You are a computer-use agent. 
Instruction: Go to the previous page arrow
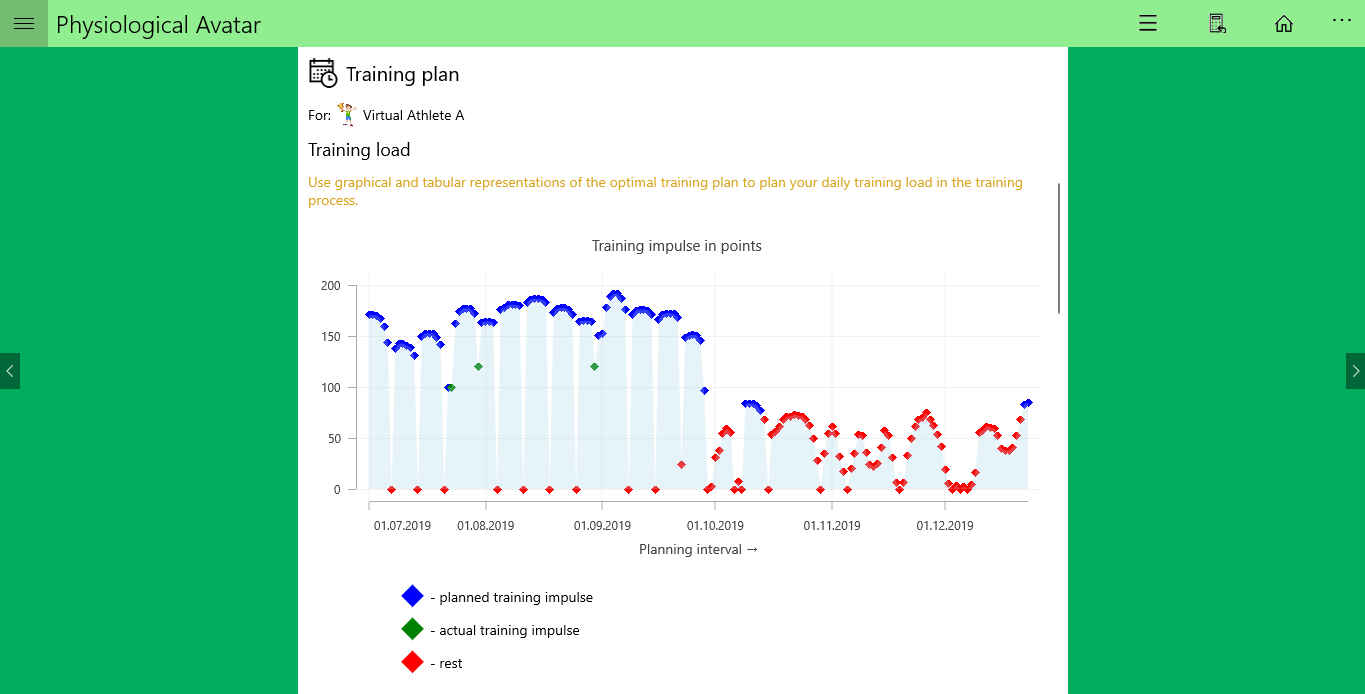pyautogui.click(x=10, y=371)
